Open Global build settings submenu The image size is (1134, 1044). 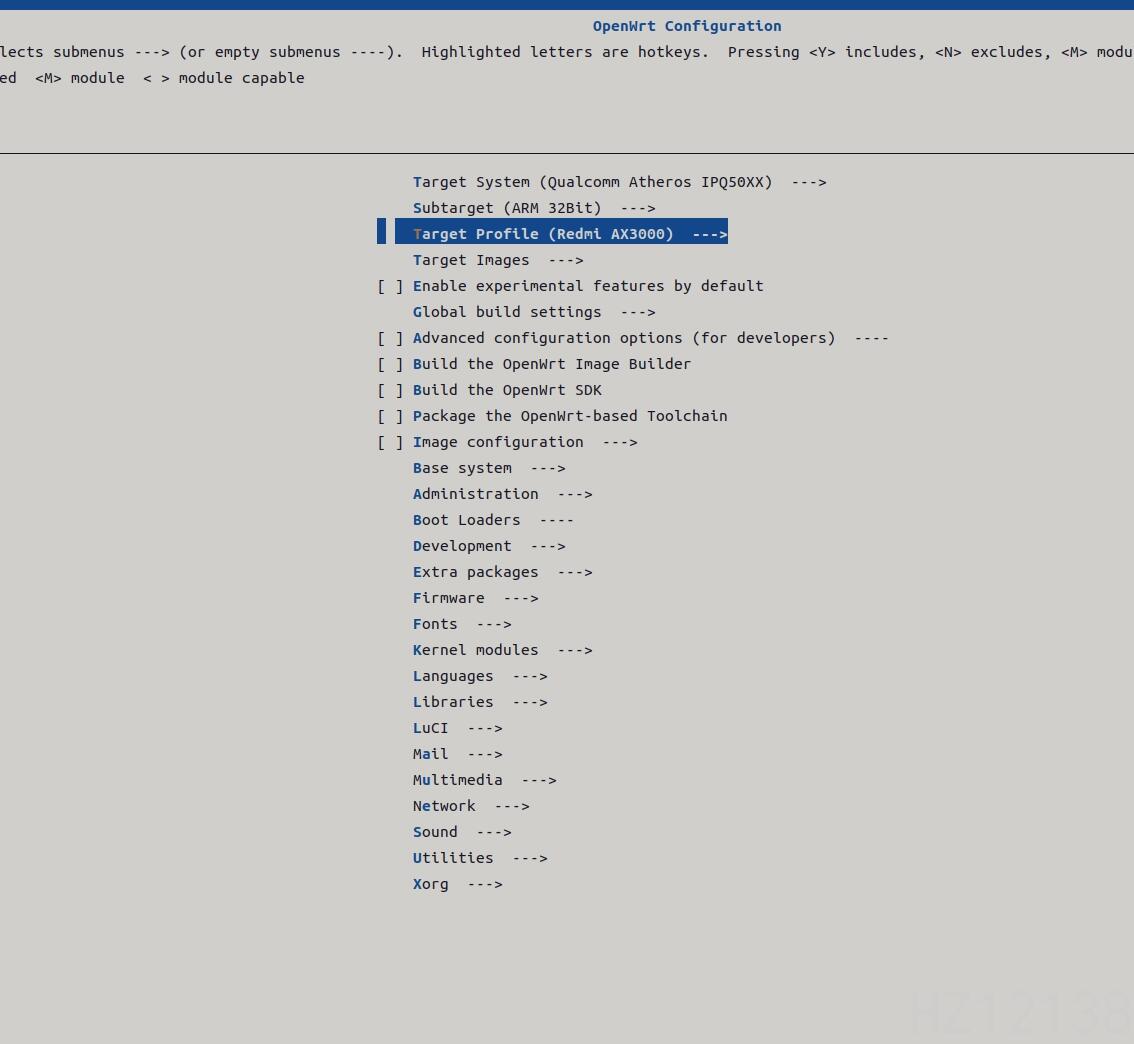coord(534,312)
